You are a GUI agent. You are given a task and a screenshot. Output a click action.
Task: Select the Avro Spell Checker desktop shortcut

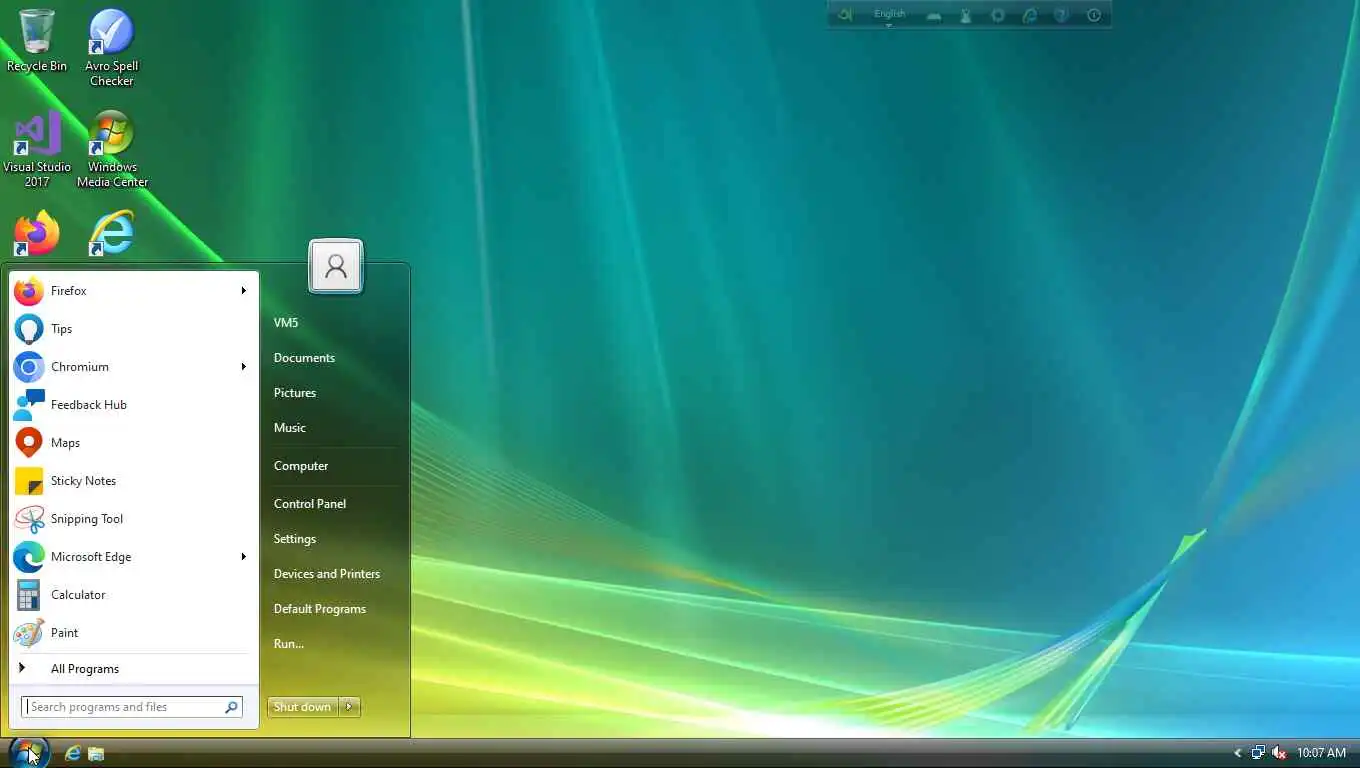coord(112,47)
